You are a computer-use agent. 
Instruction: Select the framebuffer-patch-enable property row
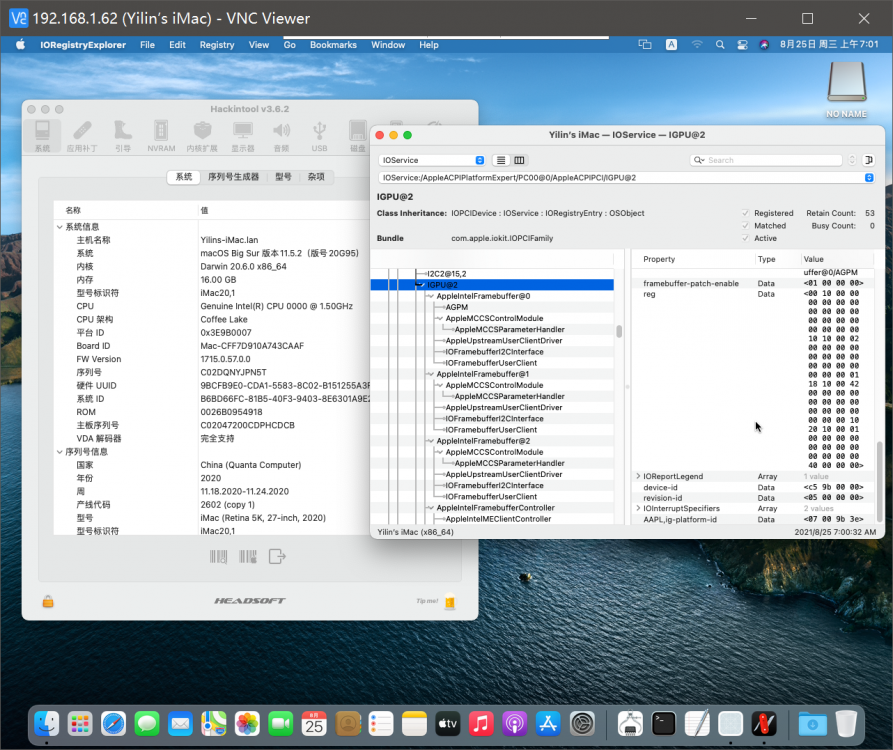[753, 283]
